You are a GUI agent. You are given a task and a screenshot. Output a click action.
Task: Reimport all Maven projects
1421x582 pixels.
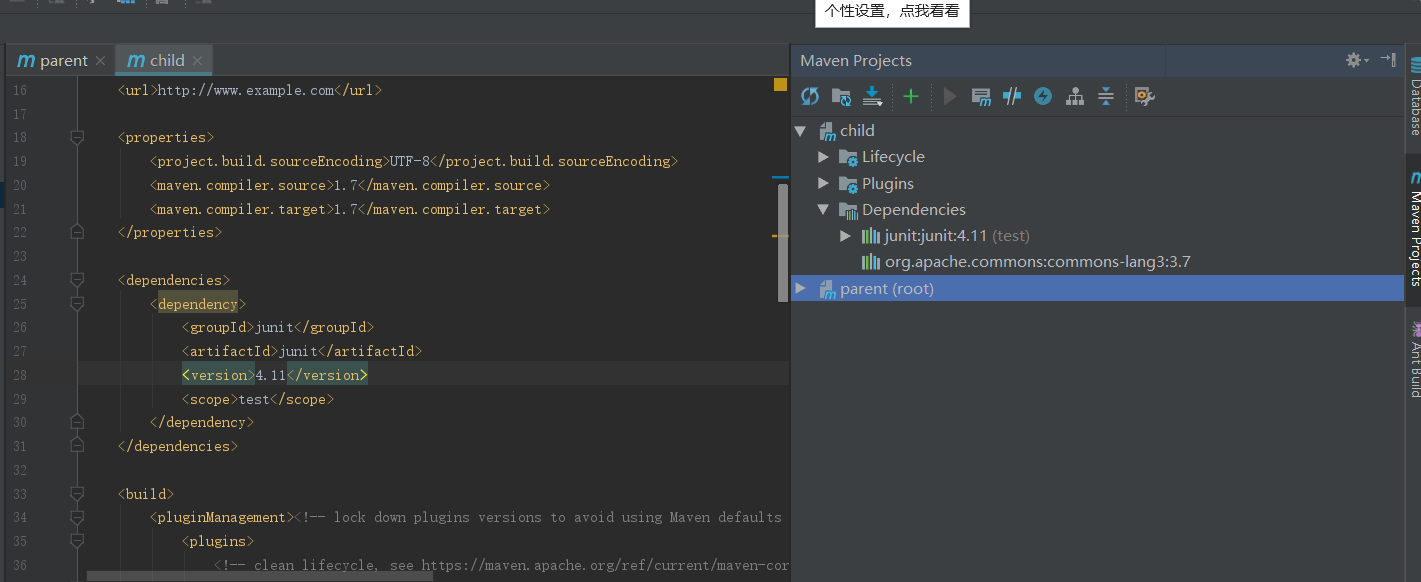[x=810, y=96]
